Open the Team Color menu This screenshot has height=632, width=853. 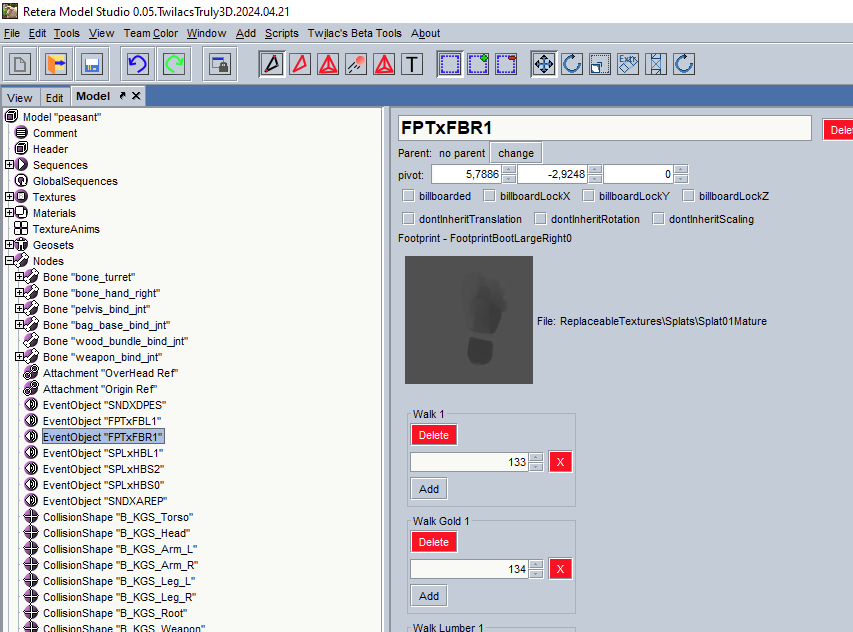151,33
